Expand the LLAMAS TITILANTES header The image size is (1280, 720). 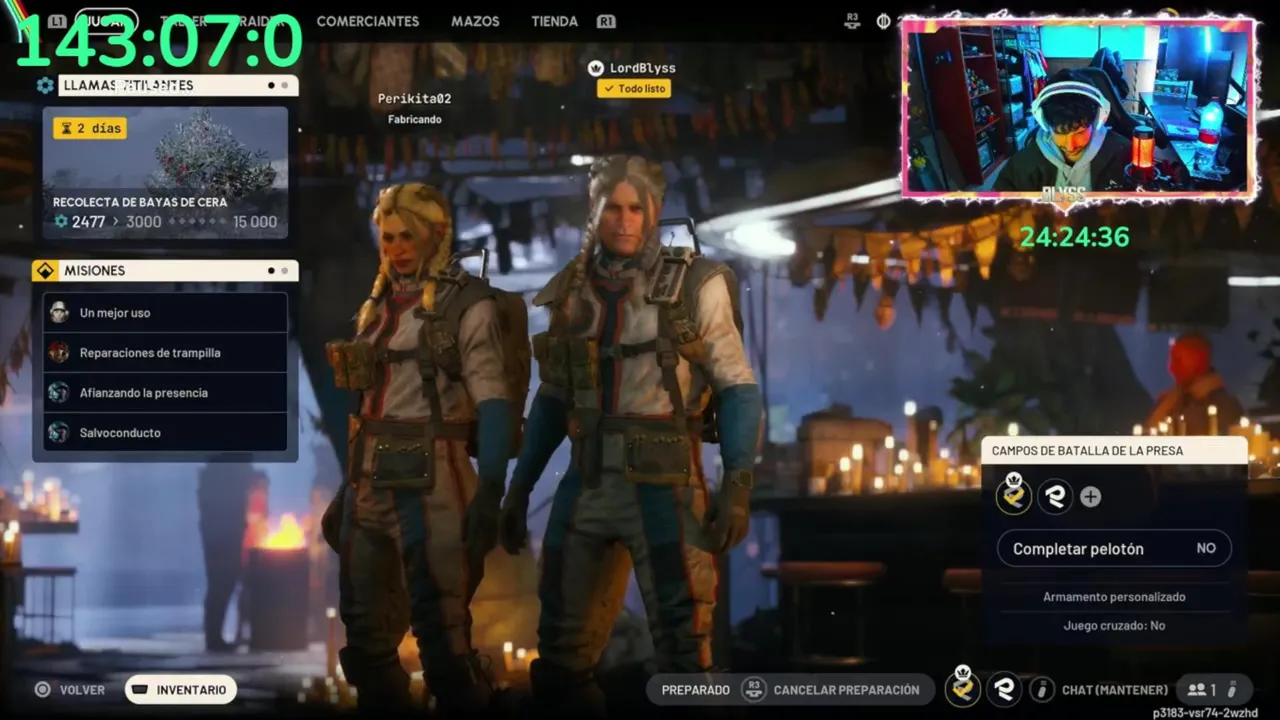(178, 86)
